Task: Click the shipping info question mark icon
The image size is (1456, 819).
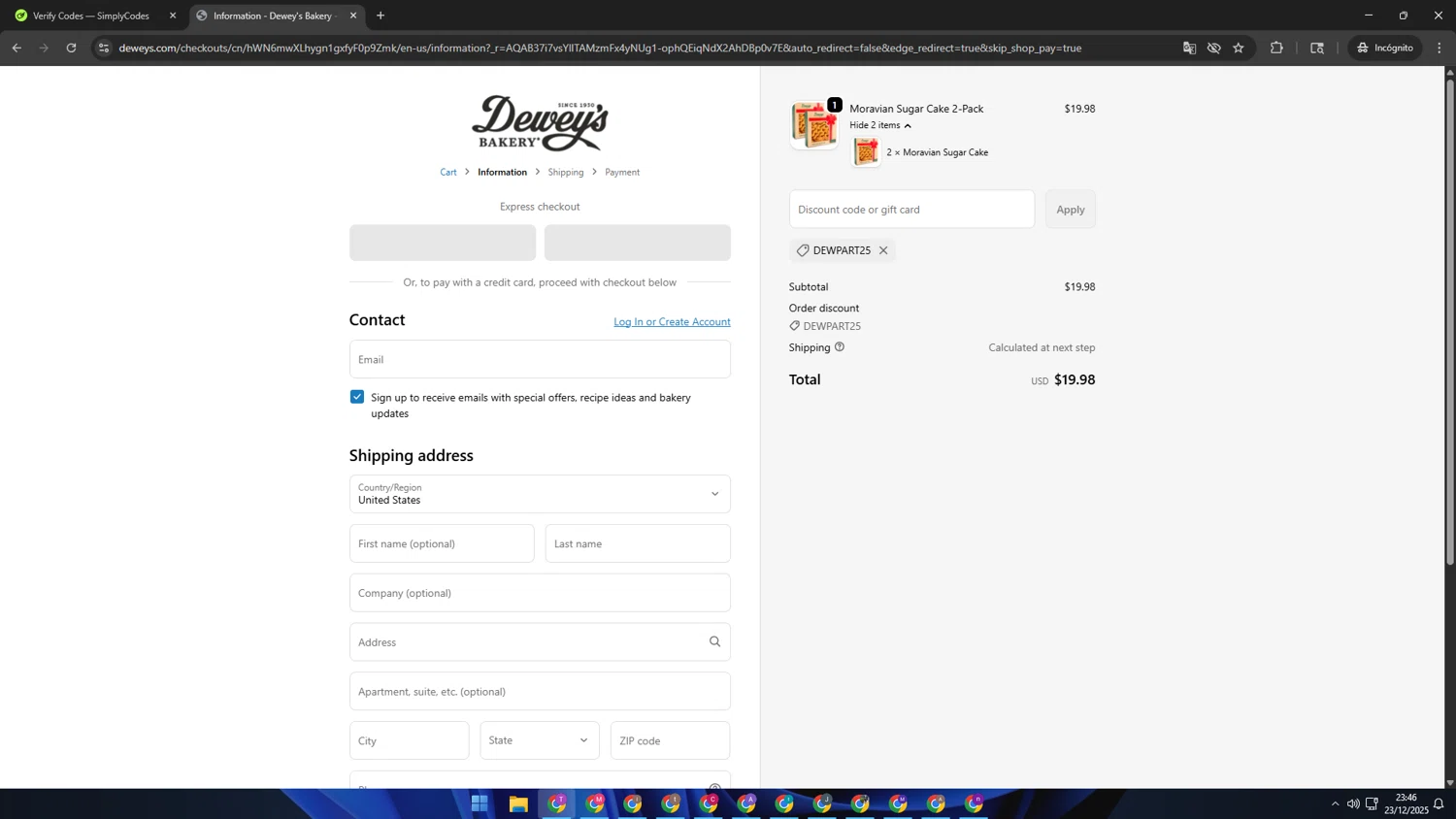Action: coord(840,346)
